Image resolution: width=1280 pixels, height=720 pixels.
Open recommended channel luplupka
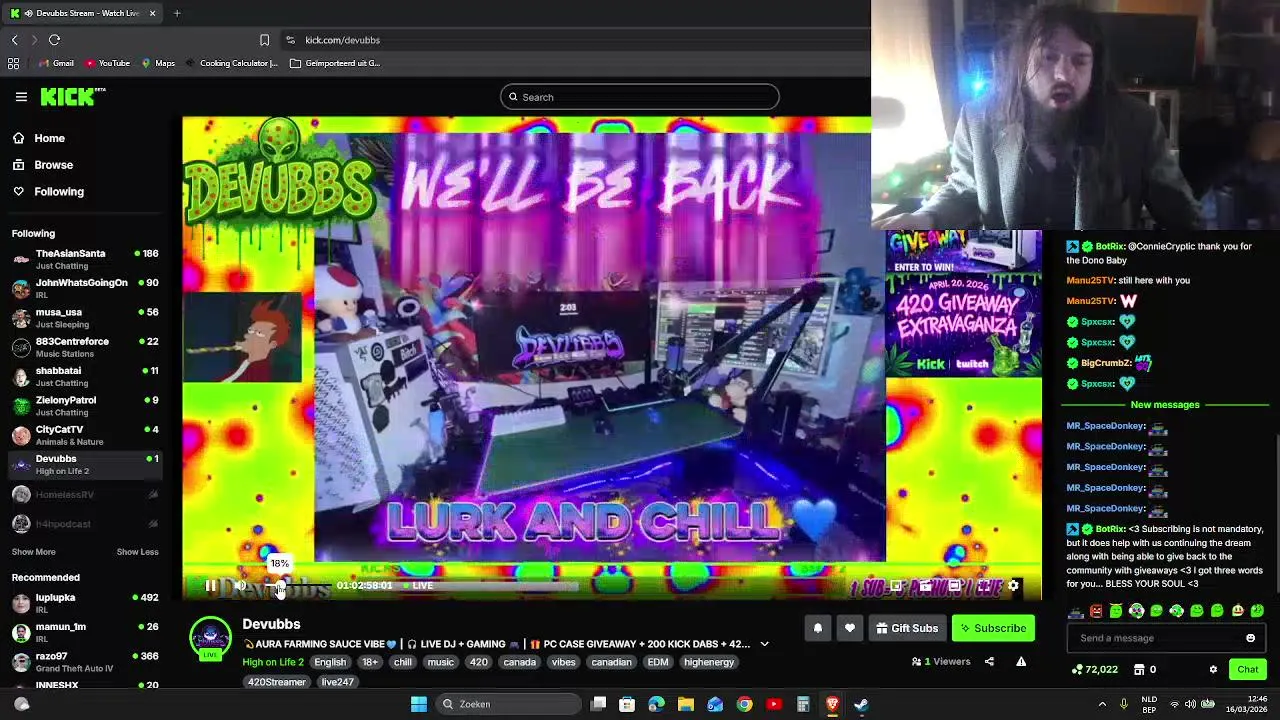click(x=85, y=603)
